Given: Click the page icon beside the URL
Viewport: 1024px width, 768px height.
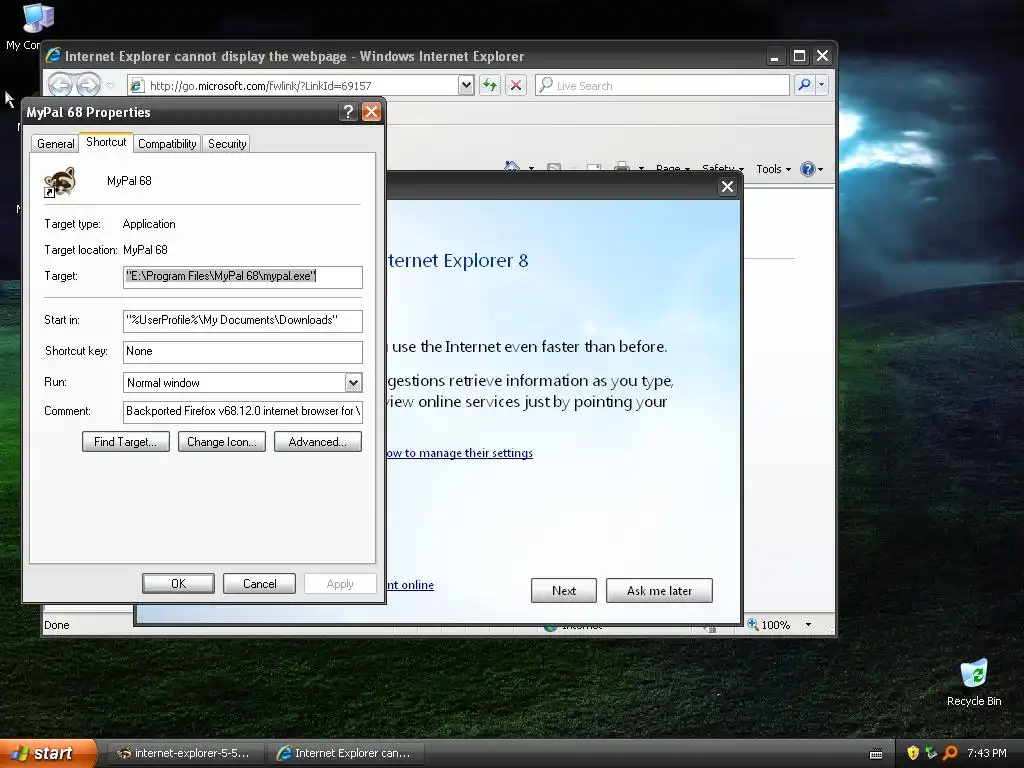Looking at the screenshot, I should coord(136,86).
